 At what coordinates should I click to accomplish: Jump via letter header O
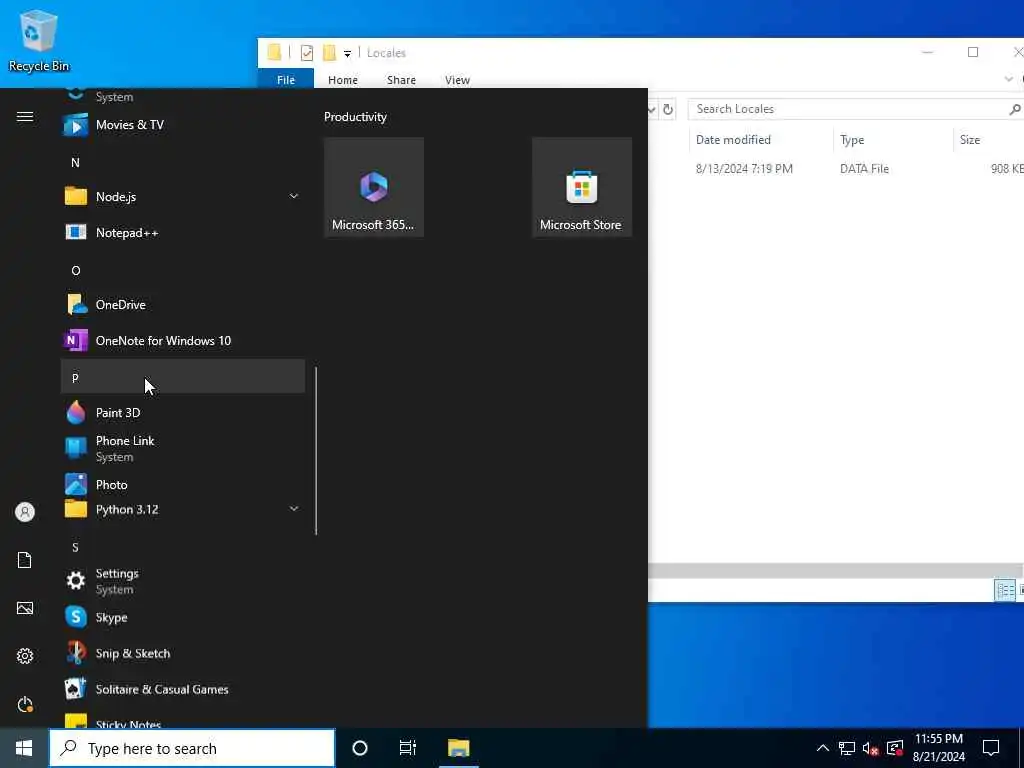183,270
